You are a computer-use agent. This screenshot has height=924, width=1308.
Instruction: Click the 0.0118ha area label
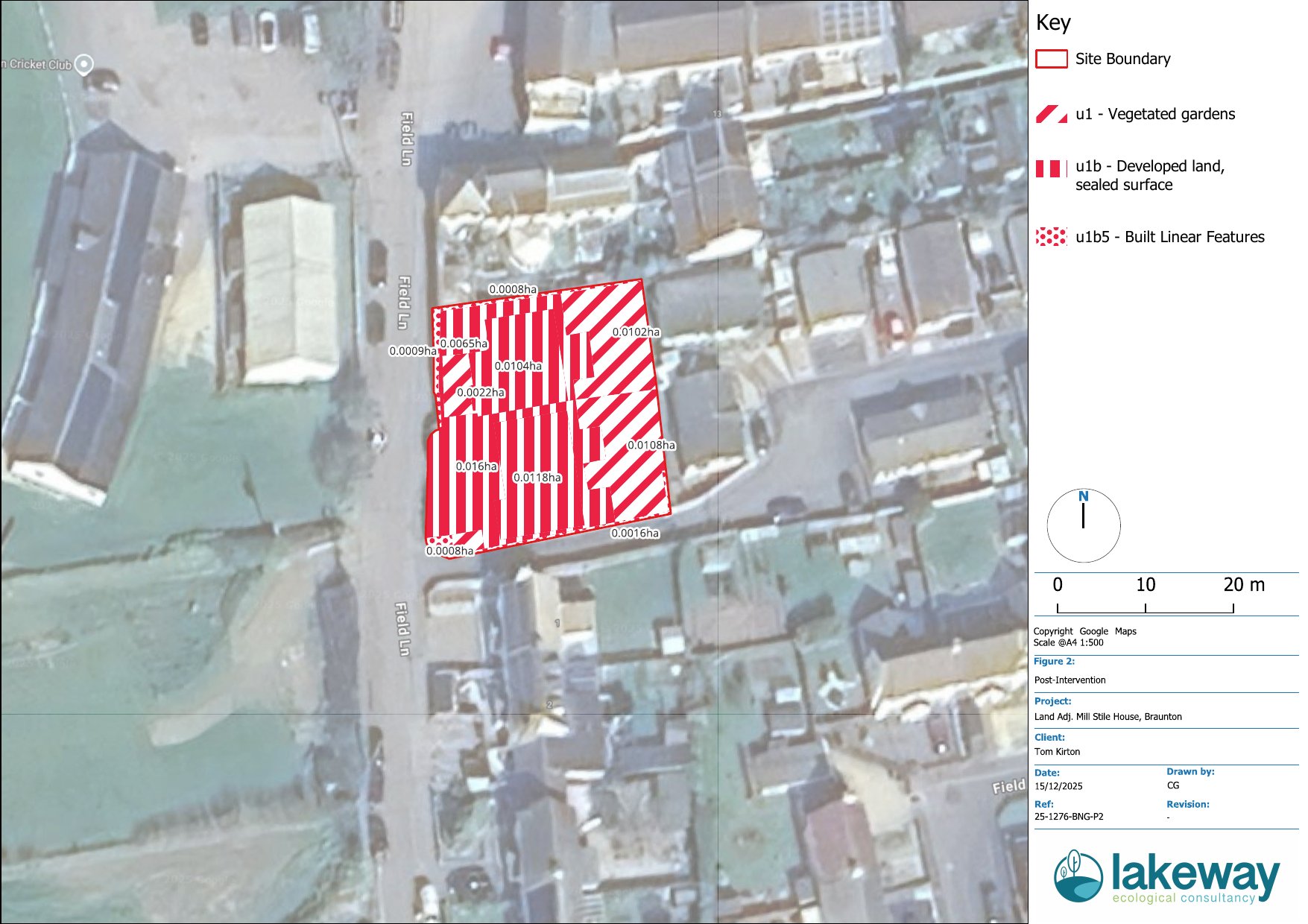point(537,477)
